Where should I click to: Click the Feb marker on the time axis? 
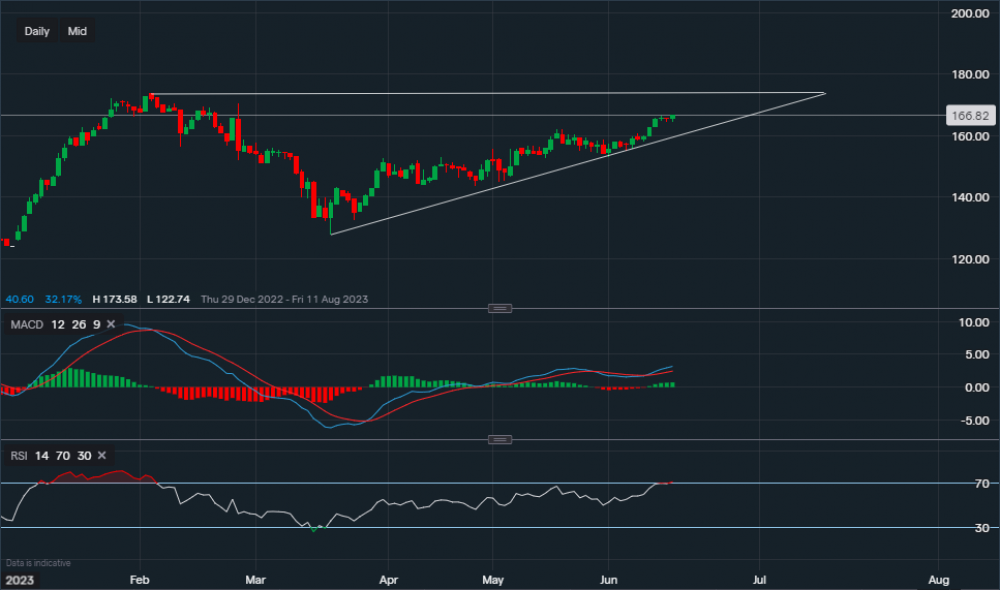click(x=140, y=579)
